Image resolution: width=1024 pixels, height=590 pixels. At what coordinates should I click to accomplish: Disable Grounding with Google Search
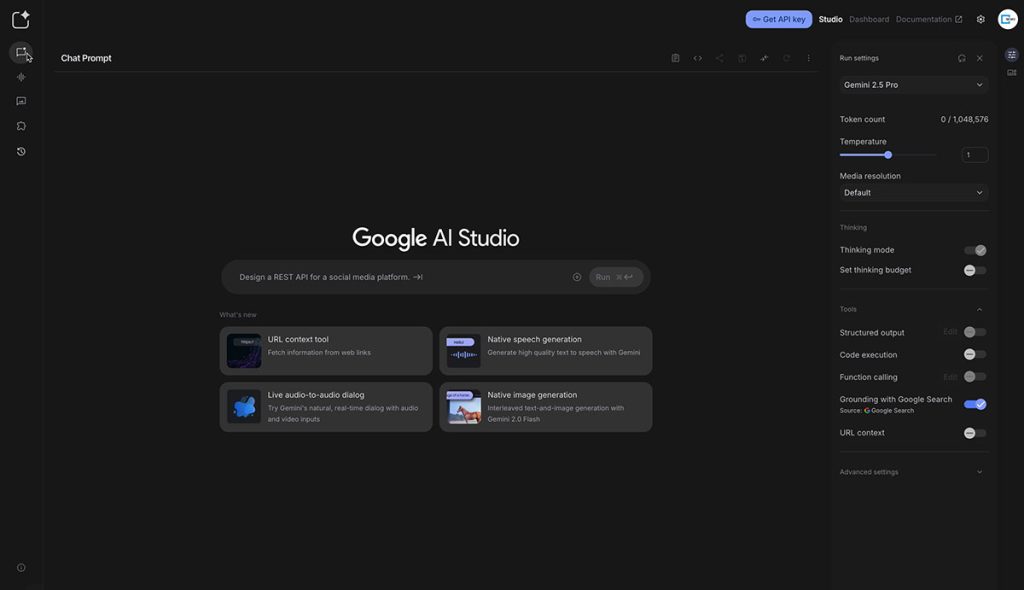[x=975, y=404]
